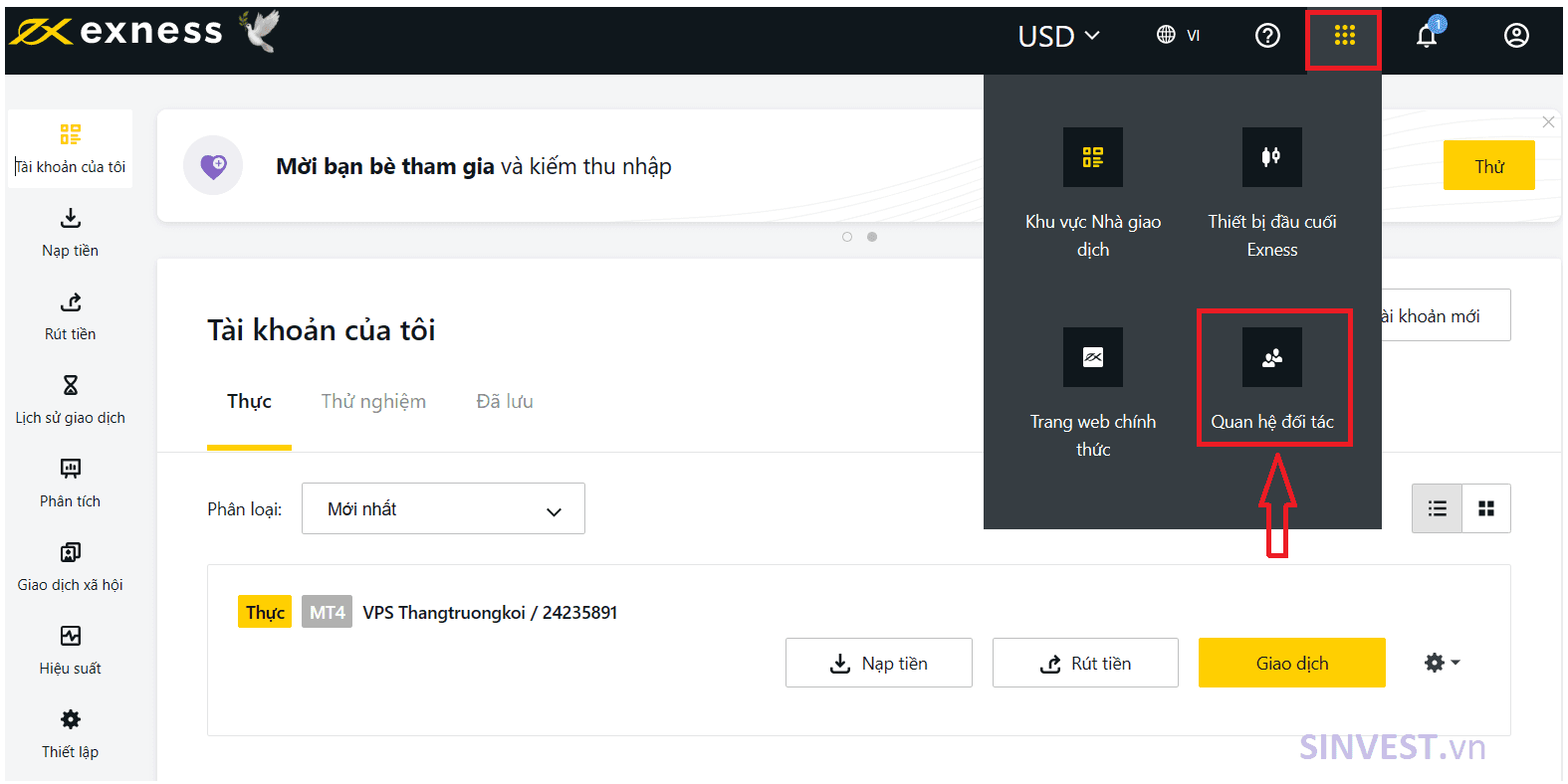Click the yellow Thử banner button
Image resolution: width=1568 pixels, height=784 pixels.
1489,165
